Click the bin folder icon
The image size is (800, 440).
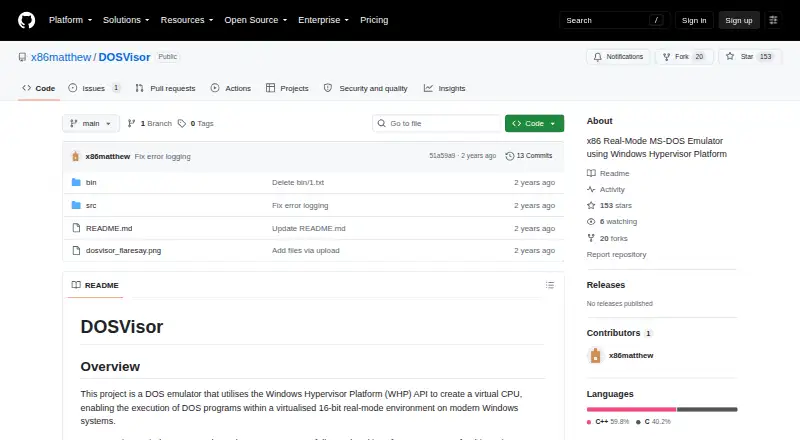click(76, 182)
